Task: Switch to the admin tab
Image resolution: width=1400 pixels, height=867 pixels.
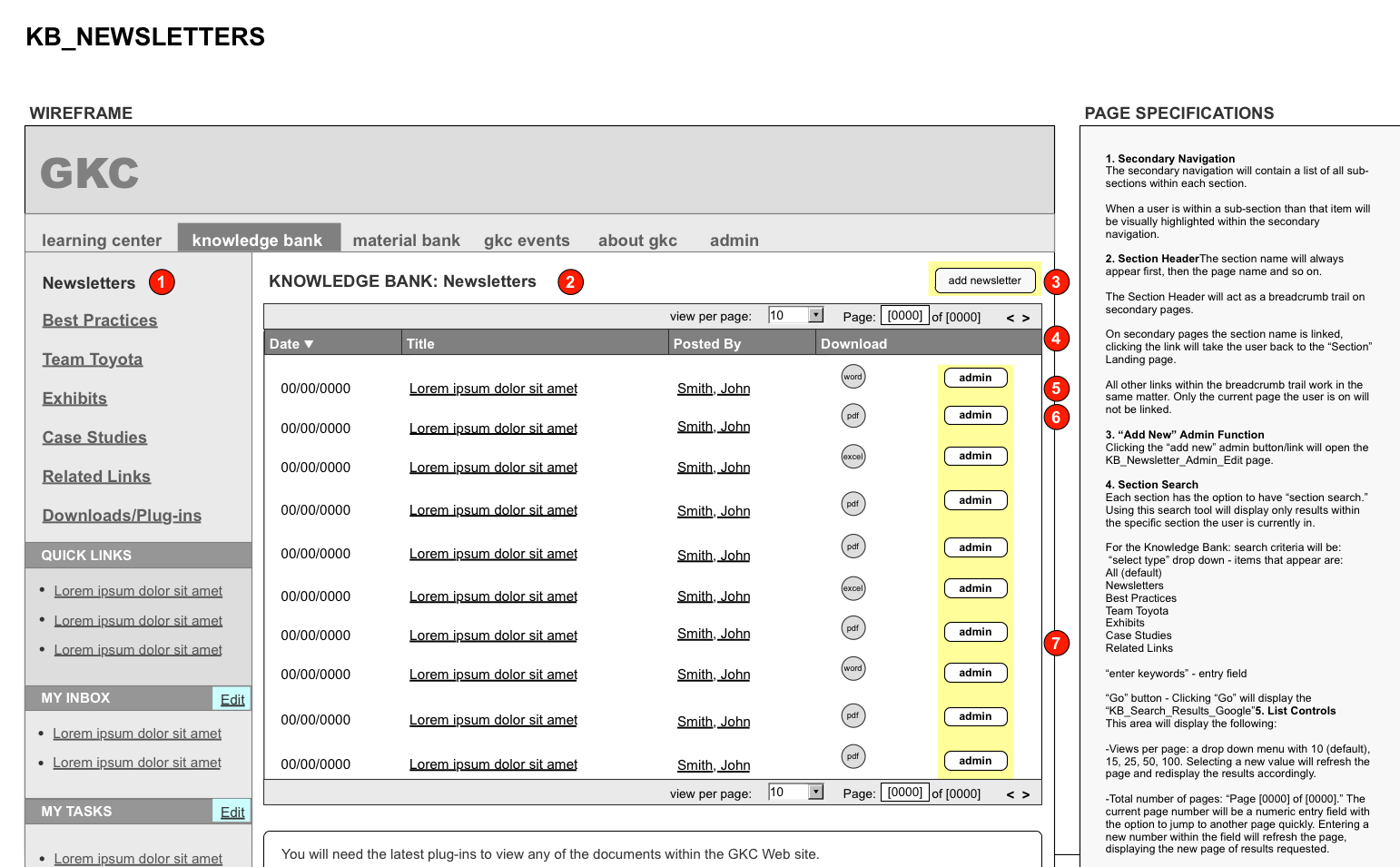Action: click(735, 241)
